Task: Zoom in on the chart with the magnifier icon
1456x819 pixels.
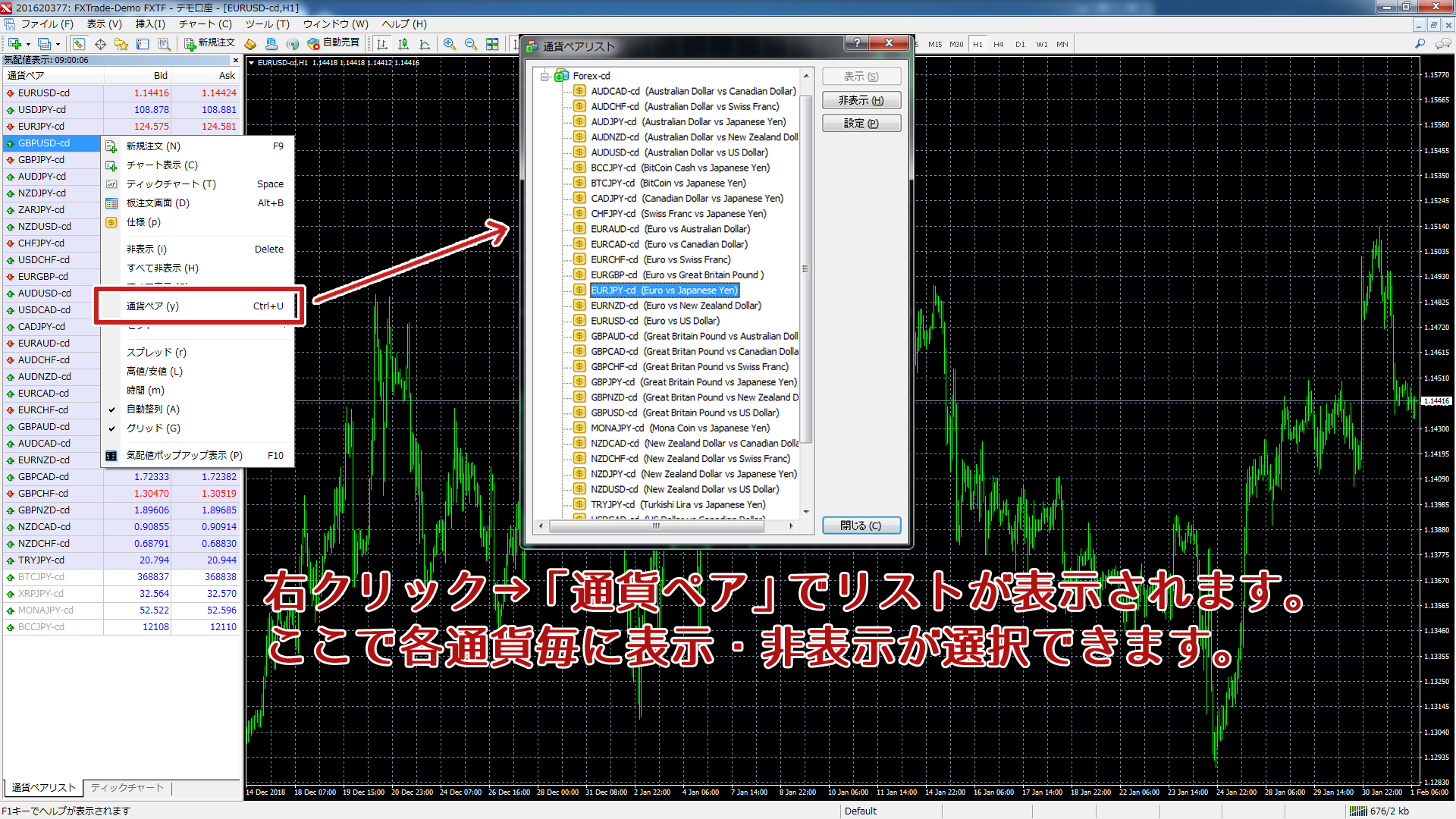Action: tap(449, 43)
